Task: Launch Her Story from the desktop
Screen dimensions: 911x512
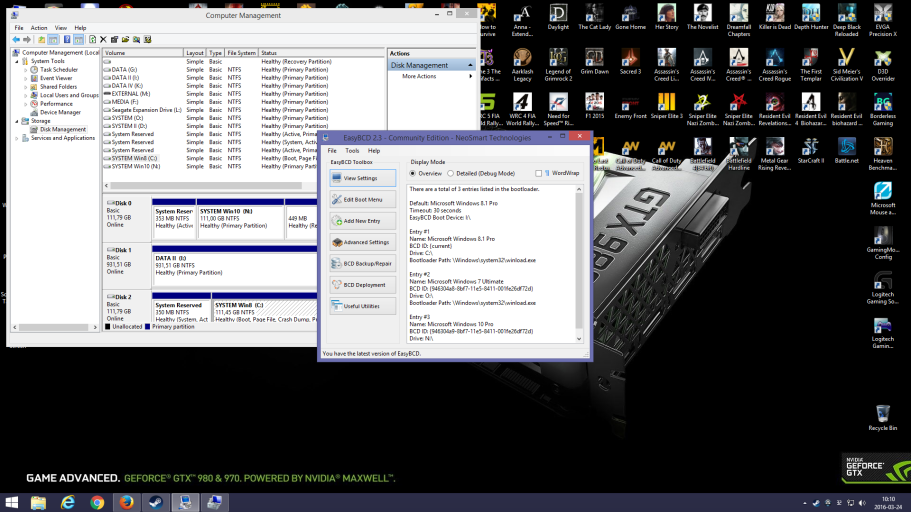Action: click(x=666, y=17)
